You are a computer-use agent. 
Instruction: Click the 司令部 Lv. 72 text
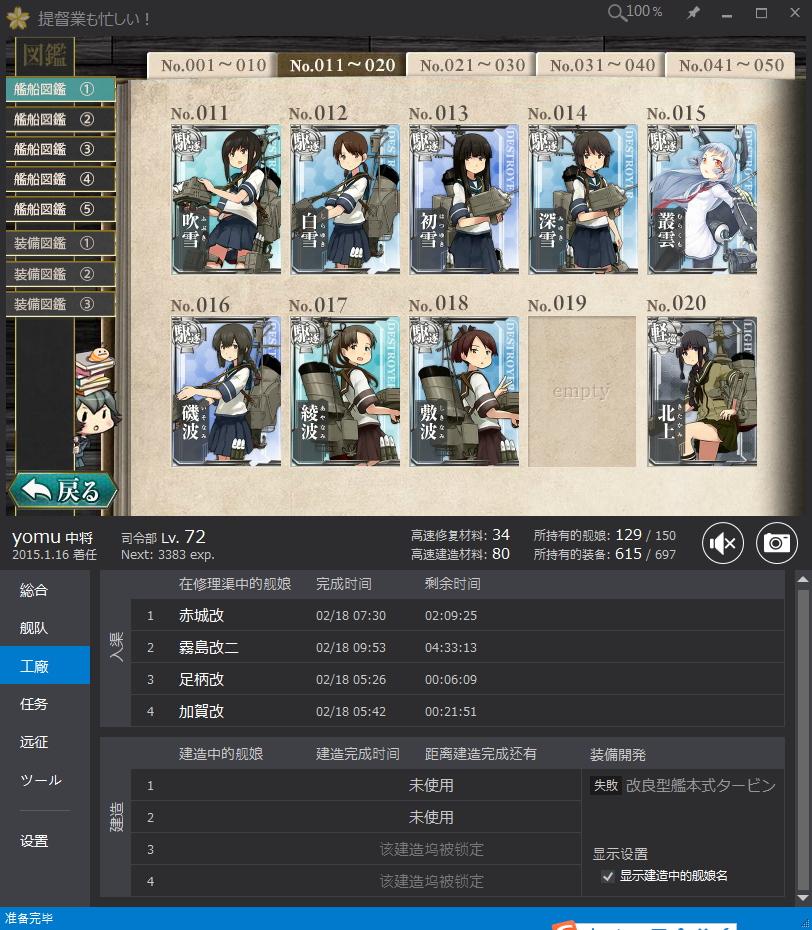163,537
